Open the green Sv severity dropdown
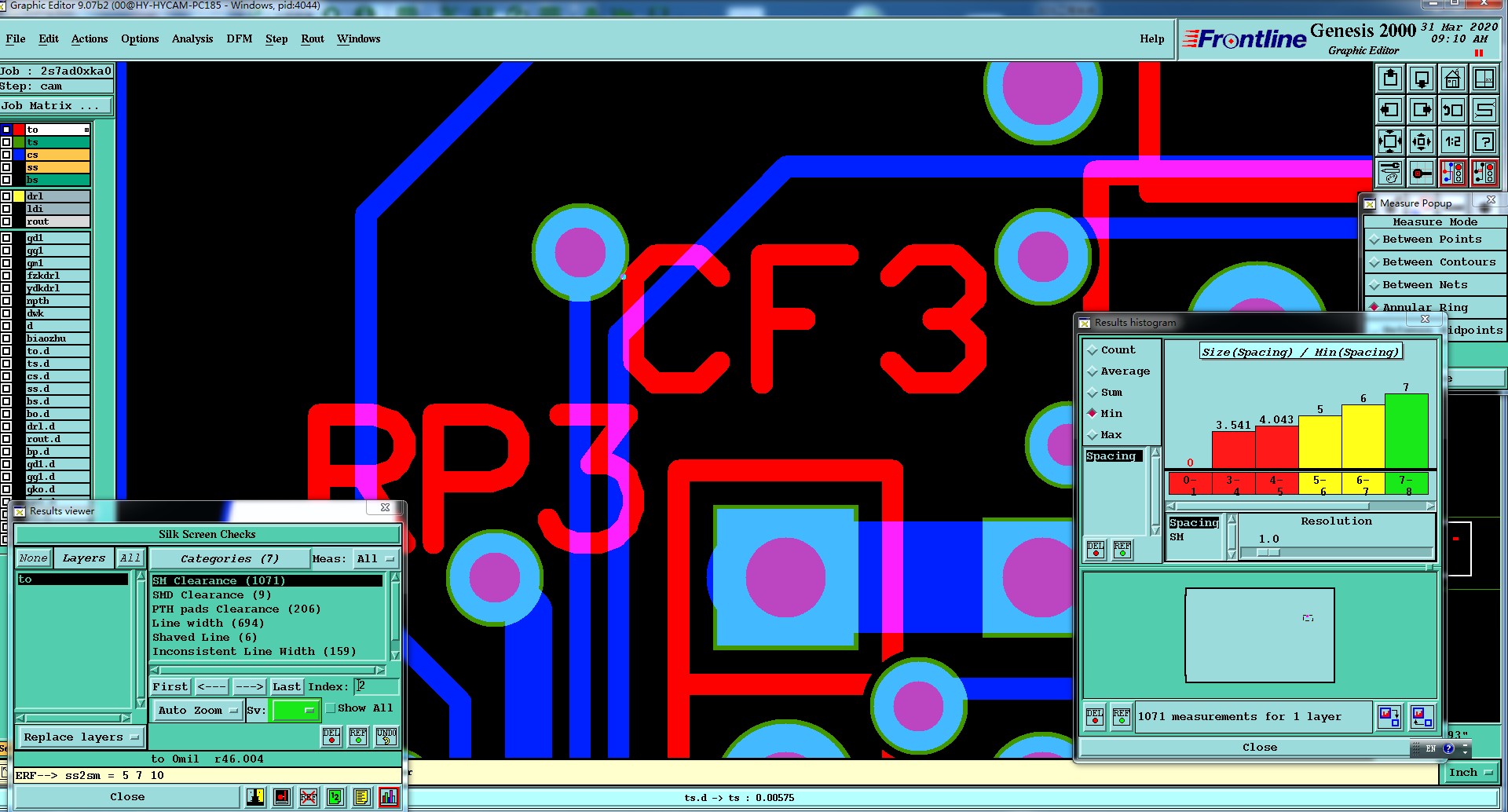The height and width of the screenshot is (812, 1508). pos(295,711)
